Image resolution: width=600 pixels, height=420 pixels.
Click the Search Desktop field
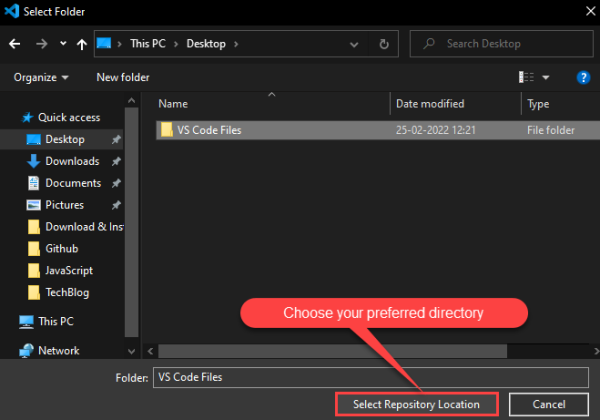tap(501, 44)
